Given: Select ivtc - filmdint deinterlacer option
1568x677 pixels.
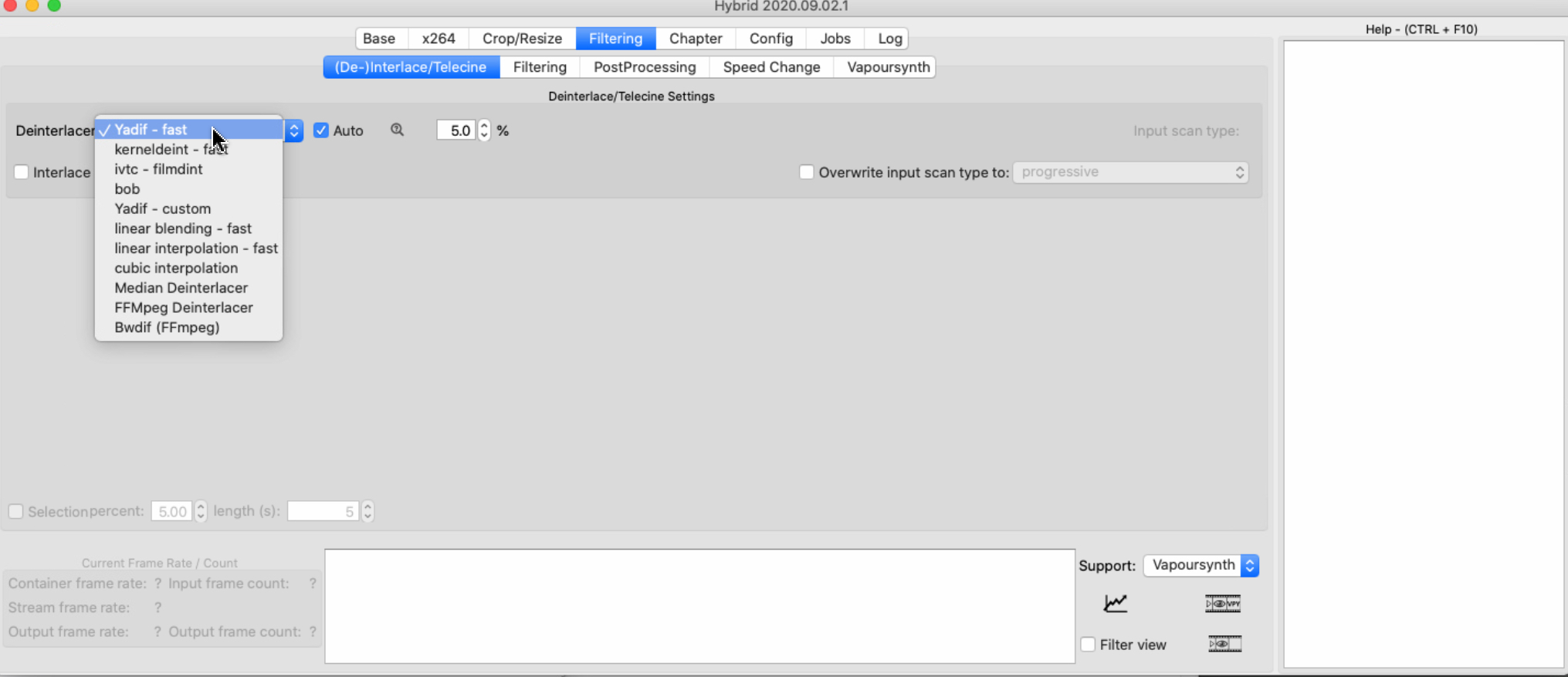Looking at the screenshot, I should [158, 169].
